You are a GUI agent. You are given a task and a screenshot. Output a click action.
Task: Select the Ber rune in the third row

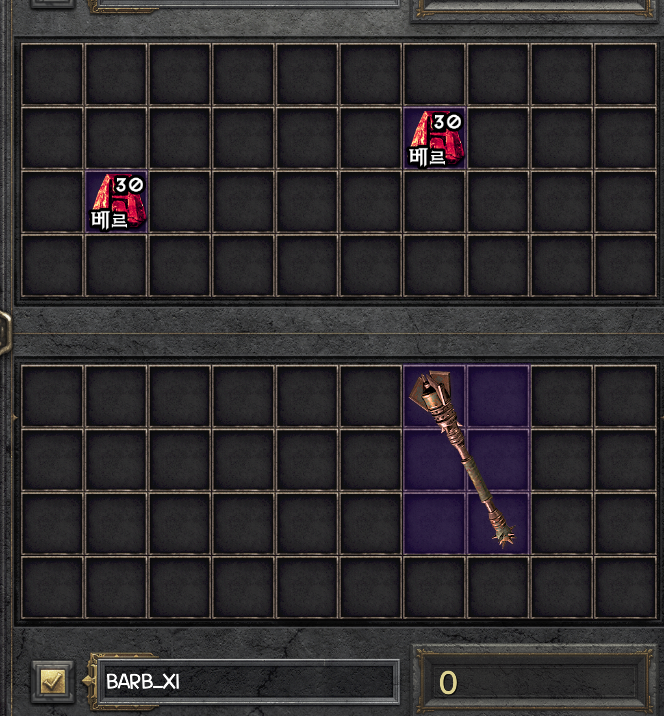[x=116, y=202]
